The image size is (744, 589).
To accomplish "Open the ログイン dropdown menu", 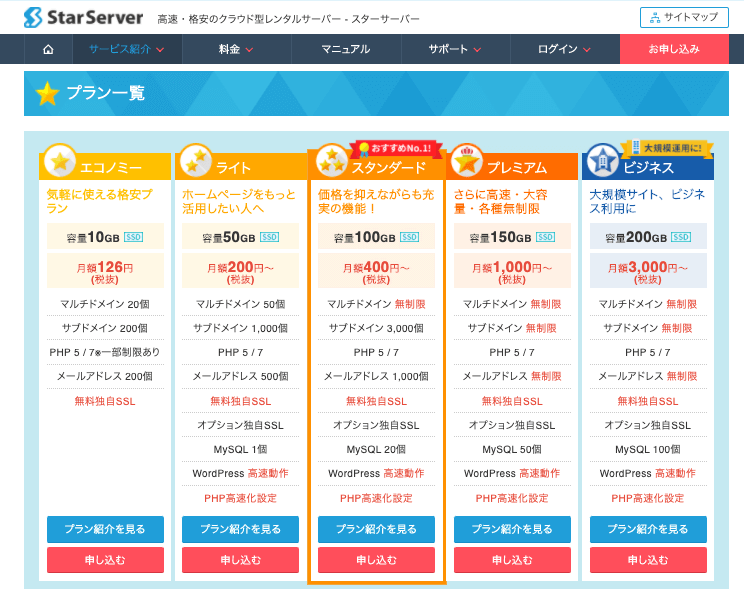I will tap(565, 49).
